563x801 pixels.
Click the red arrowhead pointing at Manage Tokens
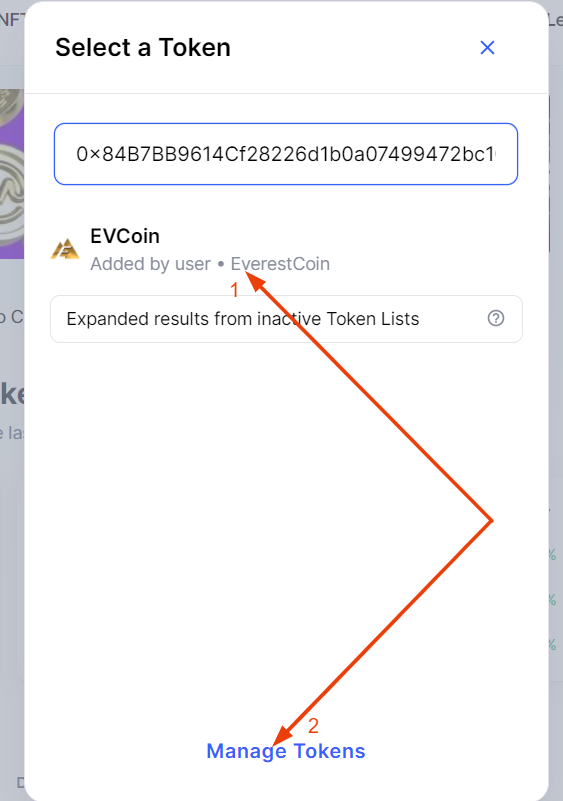(x=283, y=735)
